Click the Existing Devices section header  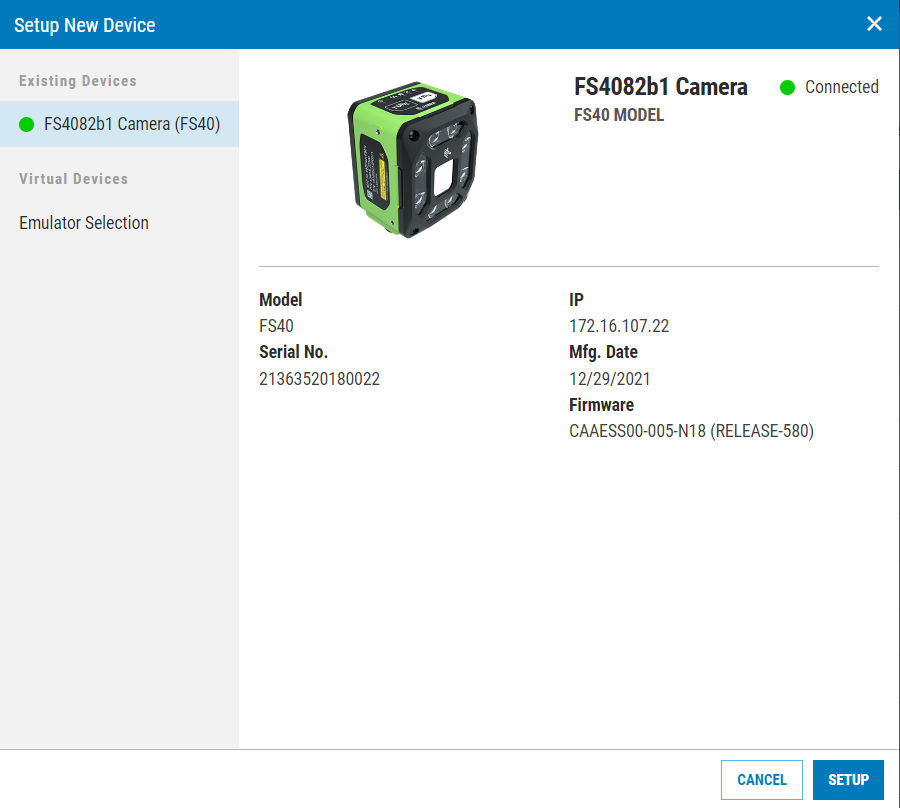(x=77, y=81)
